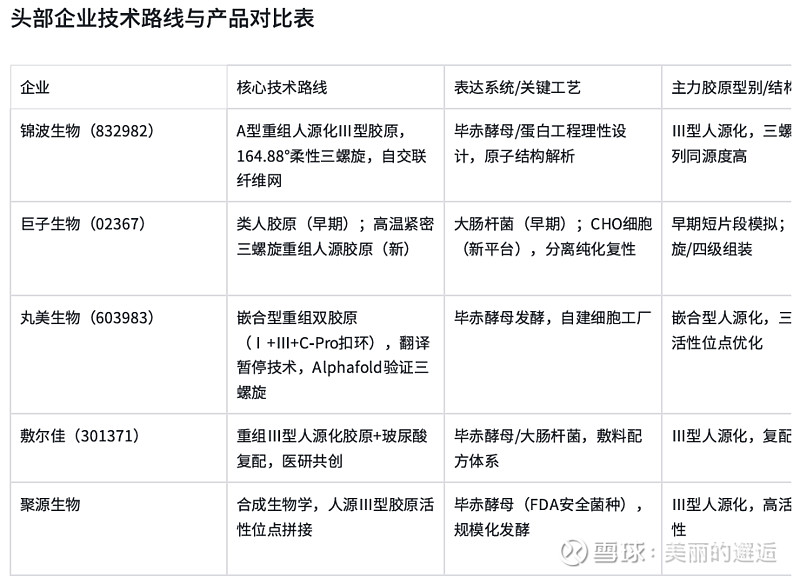Select the 核心技术路线 column header
The width and height of the screenshot is (800, 577).
click(336, 87)
